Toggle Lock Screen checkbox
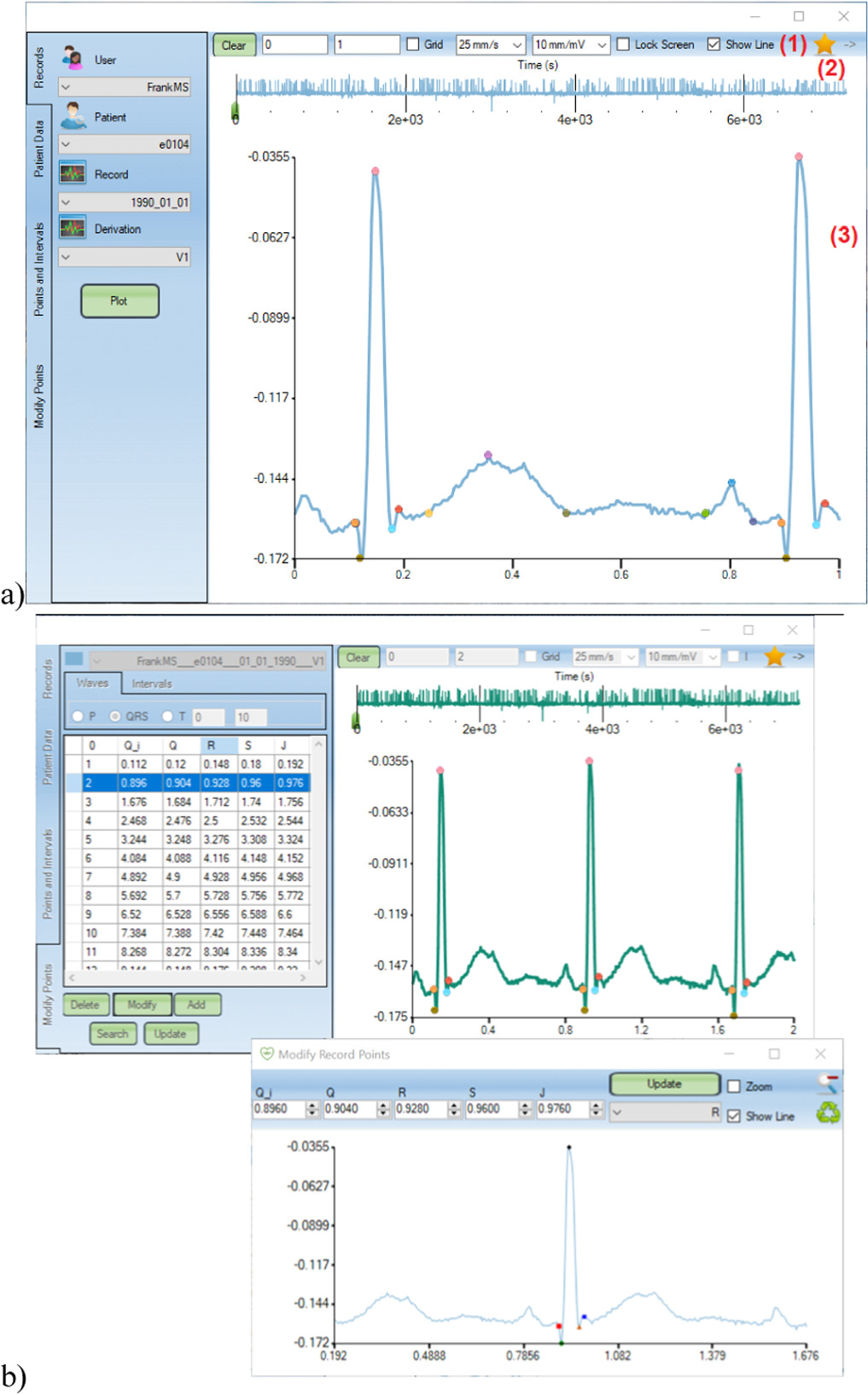868x1395 pixels. (x=623, y=44)
